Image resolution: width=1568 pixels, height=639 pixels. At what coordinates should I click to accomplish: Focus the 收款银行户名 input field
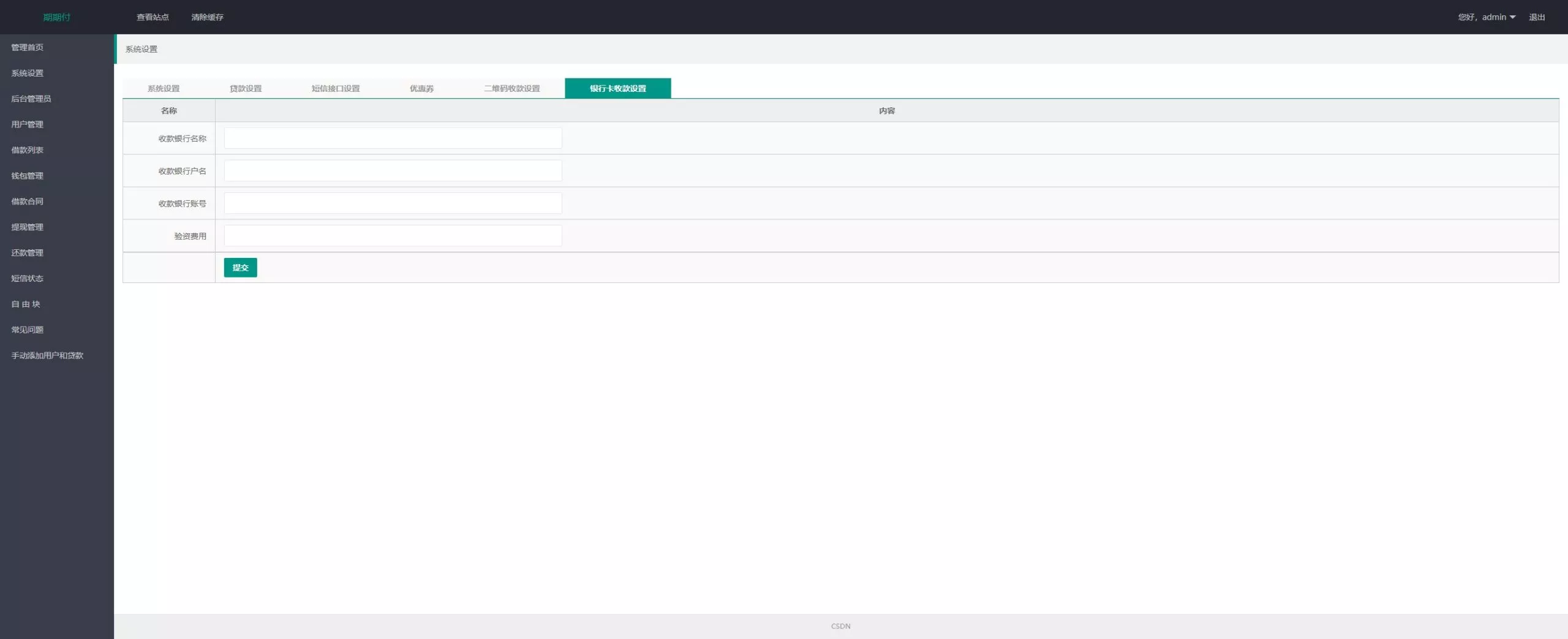tap(393, 170)
